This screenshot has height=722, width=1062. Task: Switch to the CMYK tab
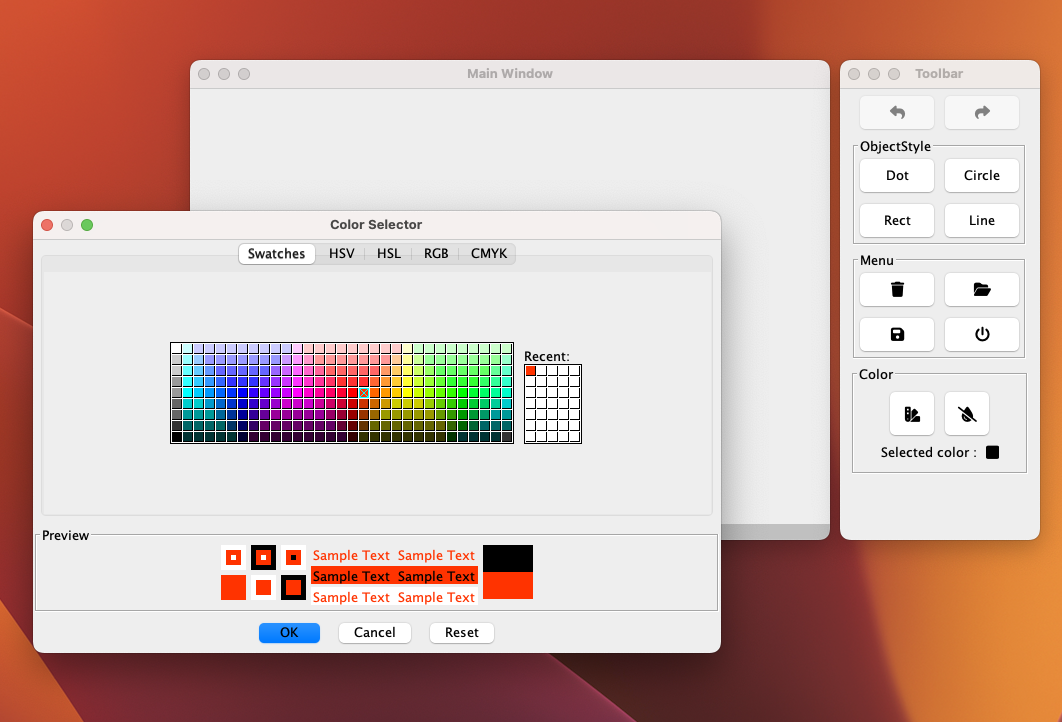(490, 254)
